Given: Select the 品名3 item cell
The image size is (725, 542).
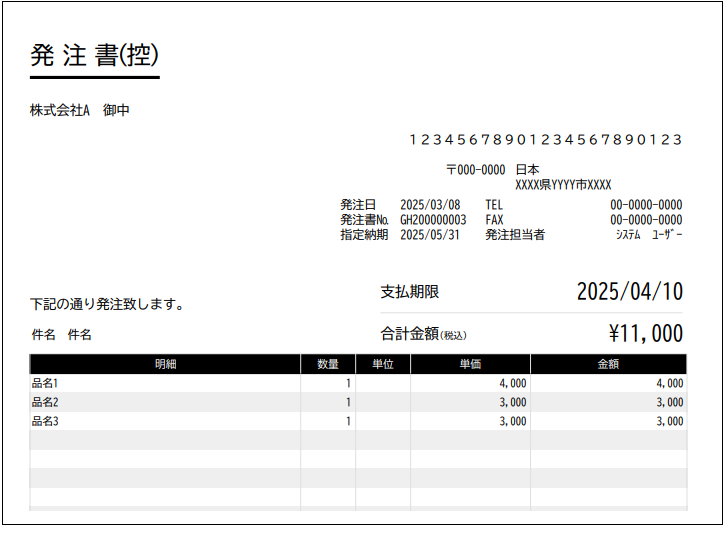Looking at the screenshot, I should click(165, 421).
